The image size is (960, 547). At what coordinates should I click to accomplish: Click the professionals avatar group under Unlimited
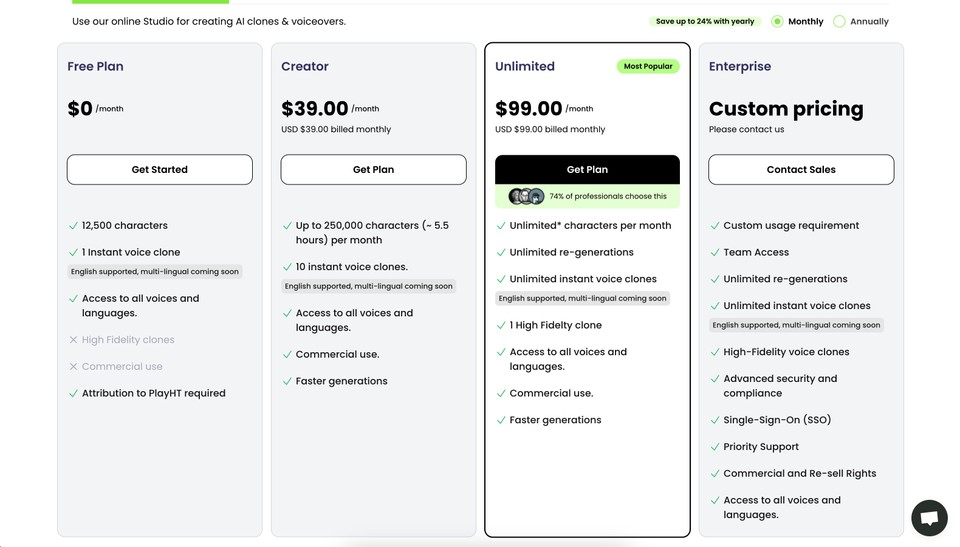pyautogui.click(x=527, y=196)
